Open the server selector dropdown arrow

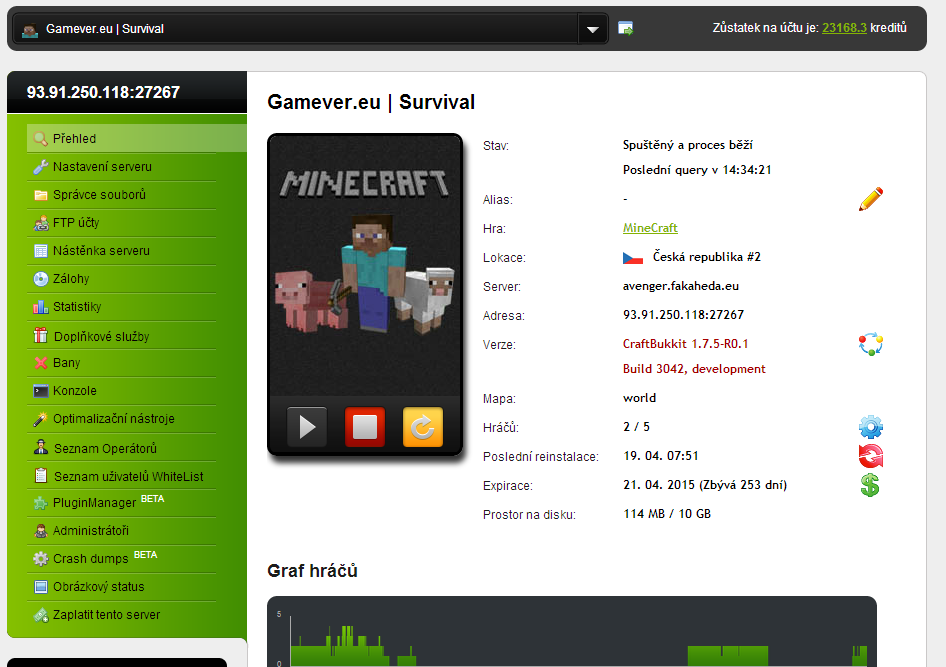click(x=592, y=29)
